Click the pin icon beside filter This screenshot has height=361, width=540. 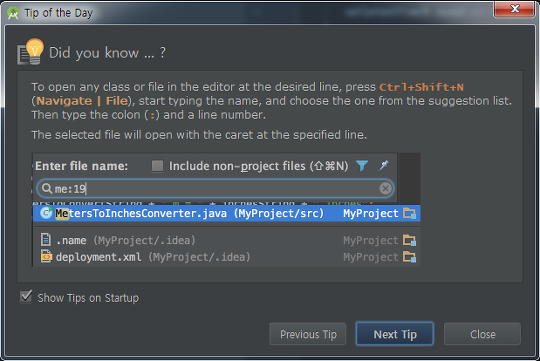(x=383, y=165)
